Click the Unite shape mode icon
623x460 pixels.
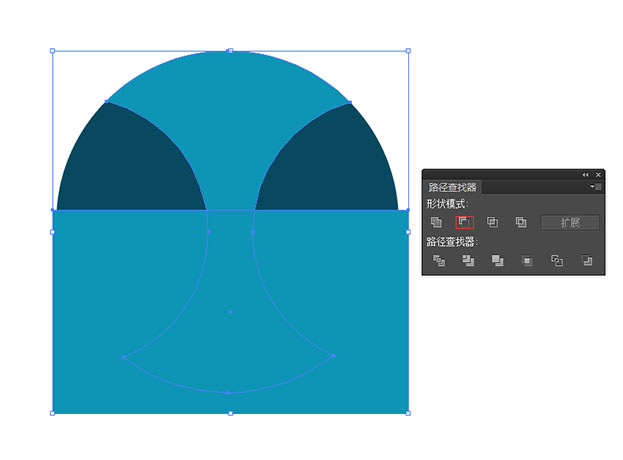(436, 222)
